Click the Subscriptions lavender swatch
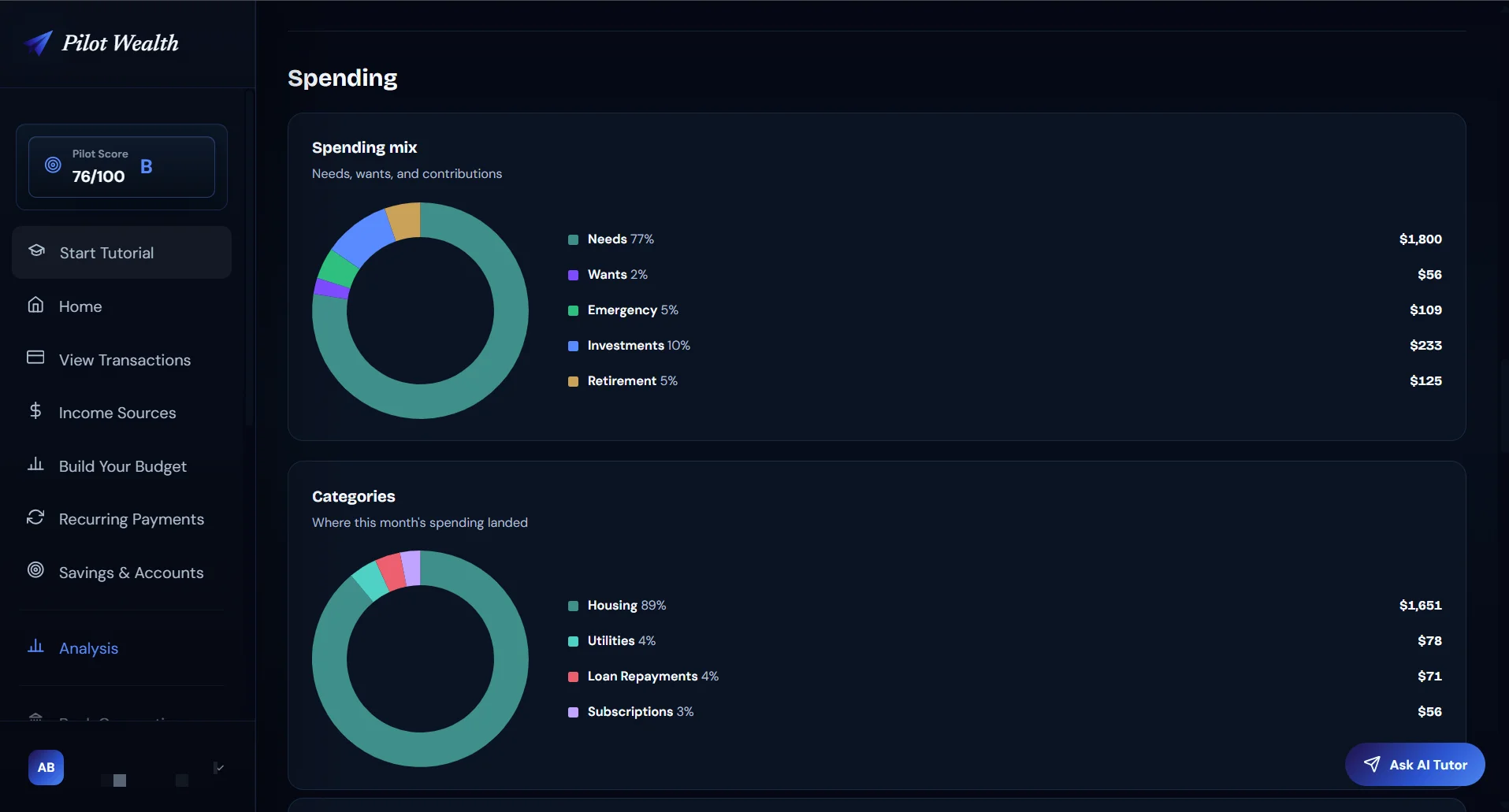The width and height of the screenshot is (1509, 812). tap(573, 712)
